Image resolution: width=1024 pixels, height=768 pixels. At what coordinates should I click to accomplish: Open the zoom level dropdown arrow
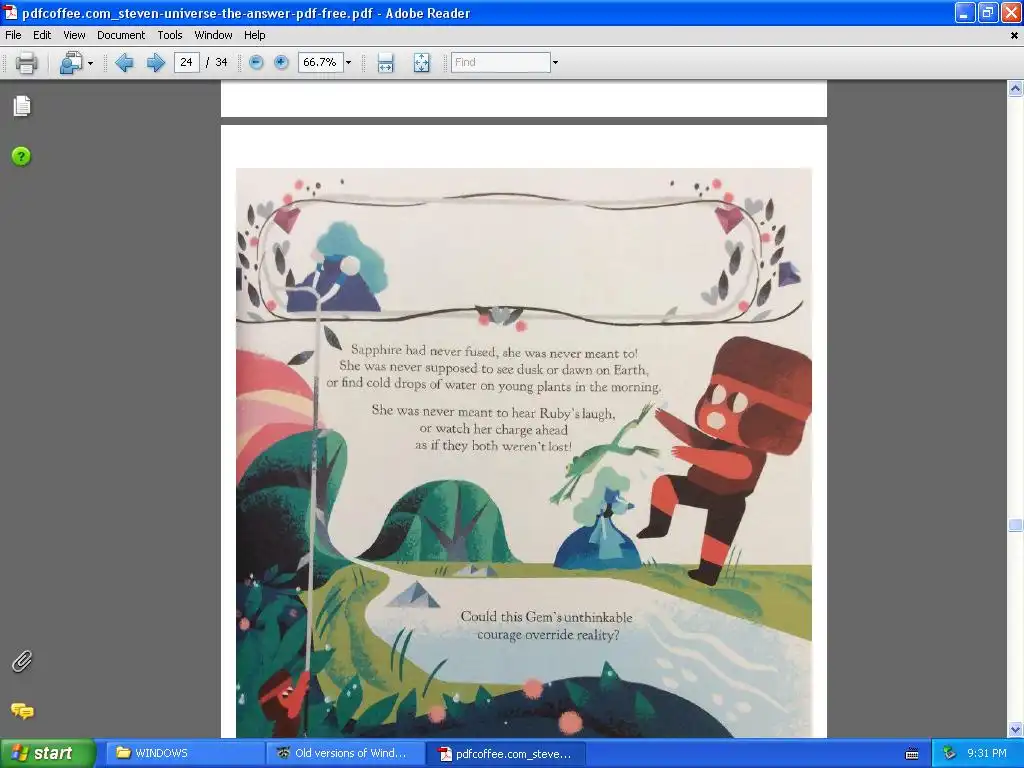[348, 63]
